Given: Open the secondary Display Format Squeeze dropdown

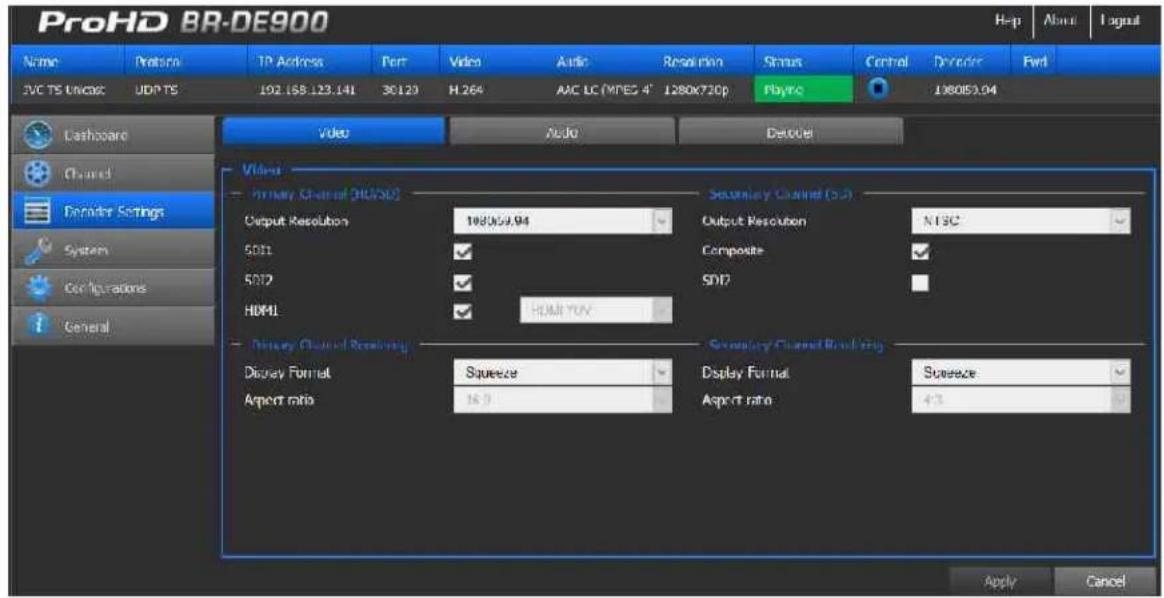Looking at the screenshot, I should tap(1021, 373).
